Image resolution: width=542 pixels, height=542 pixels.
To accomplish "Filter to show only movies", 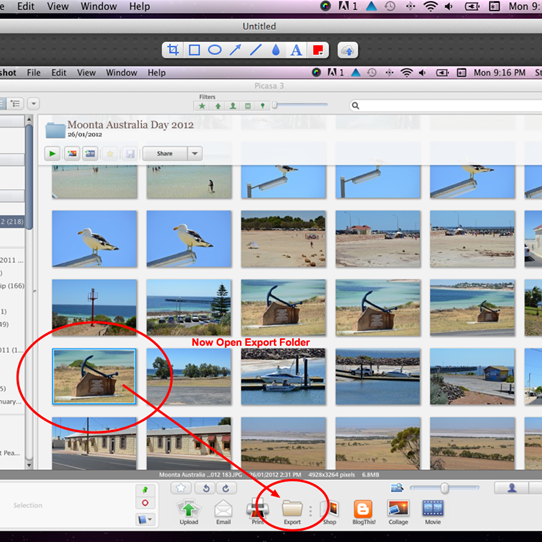I will [x=248, y=106].
